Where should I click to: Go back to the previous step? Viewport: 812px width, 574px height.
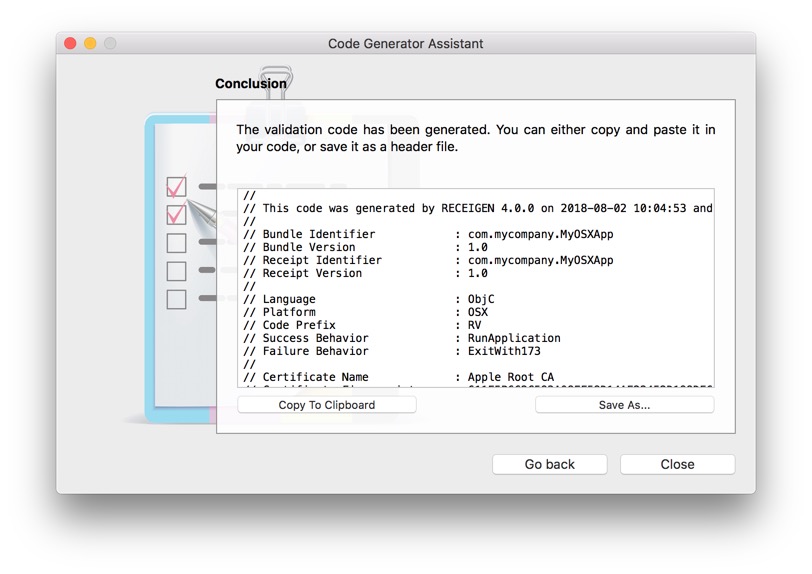[x=549, y=464]
